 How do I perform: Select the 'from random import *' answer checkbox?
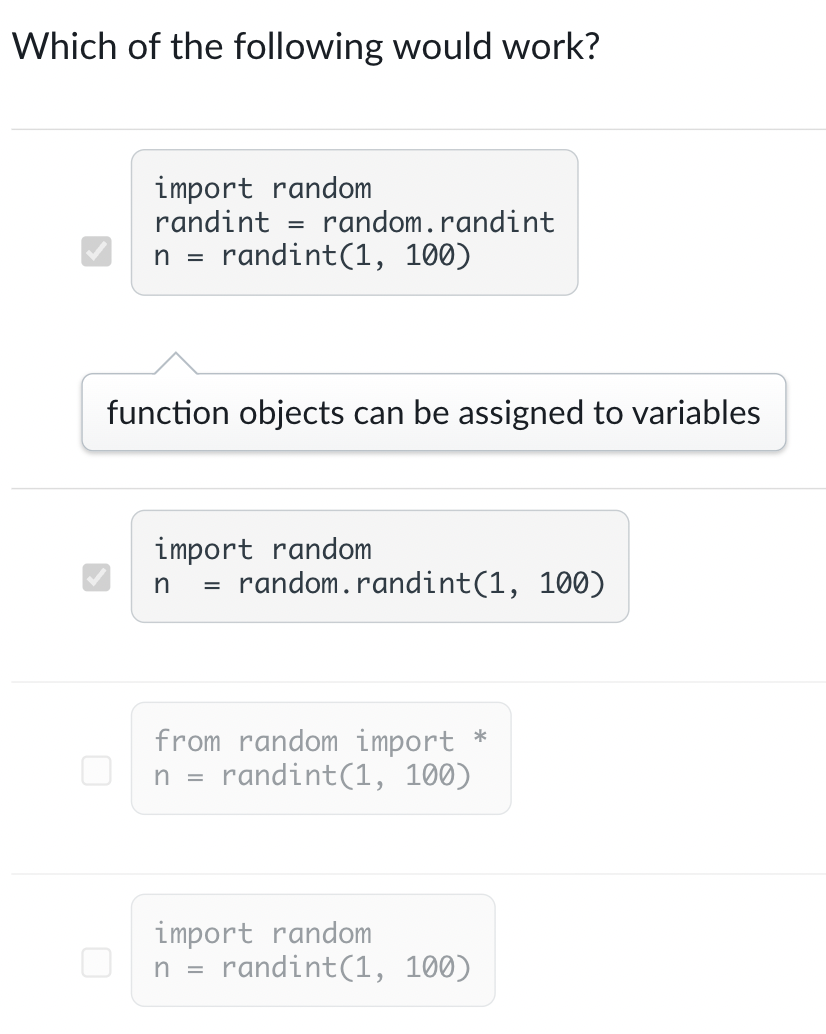coord(96,770)
